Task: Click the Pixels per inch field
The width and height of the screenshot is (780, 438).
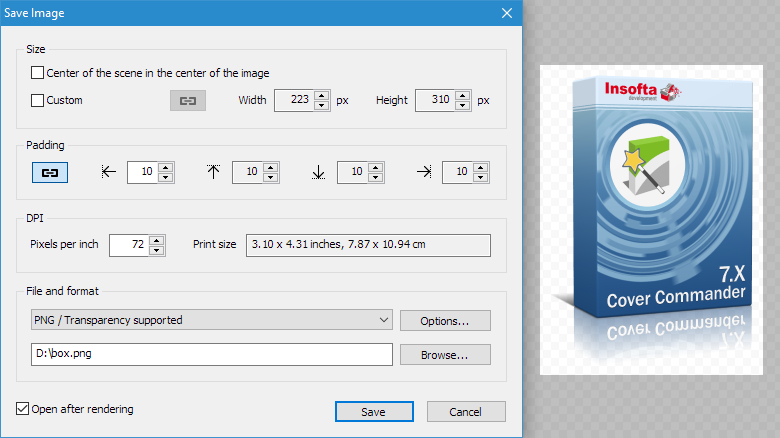Action: [129, 245]
